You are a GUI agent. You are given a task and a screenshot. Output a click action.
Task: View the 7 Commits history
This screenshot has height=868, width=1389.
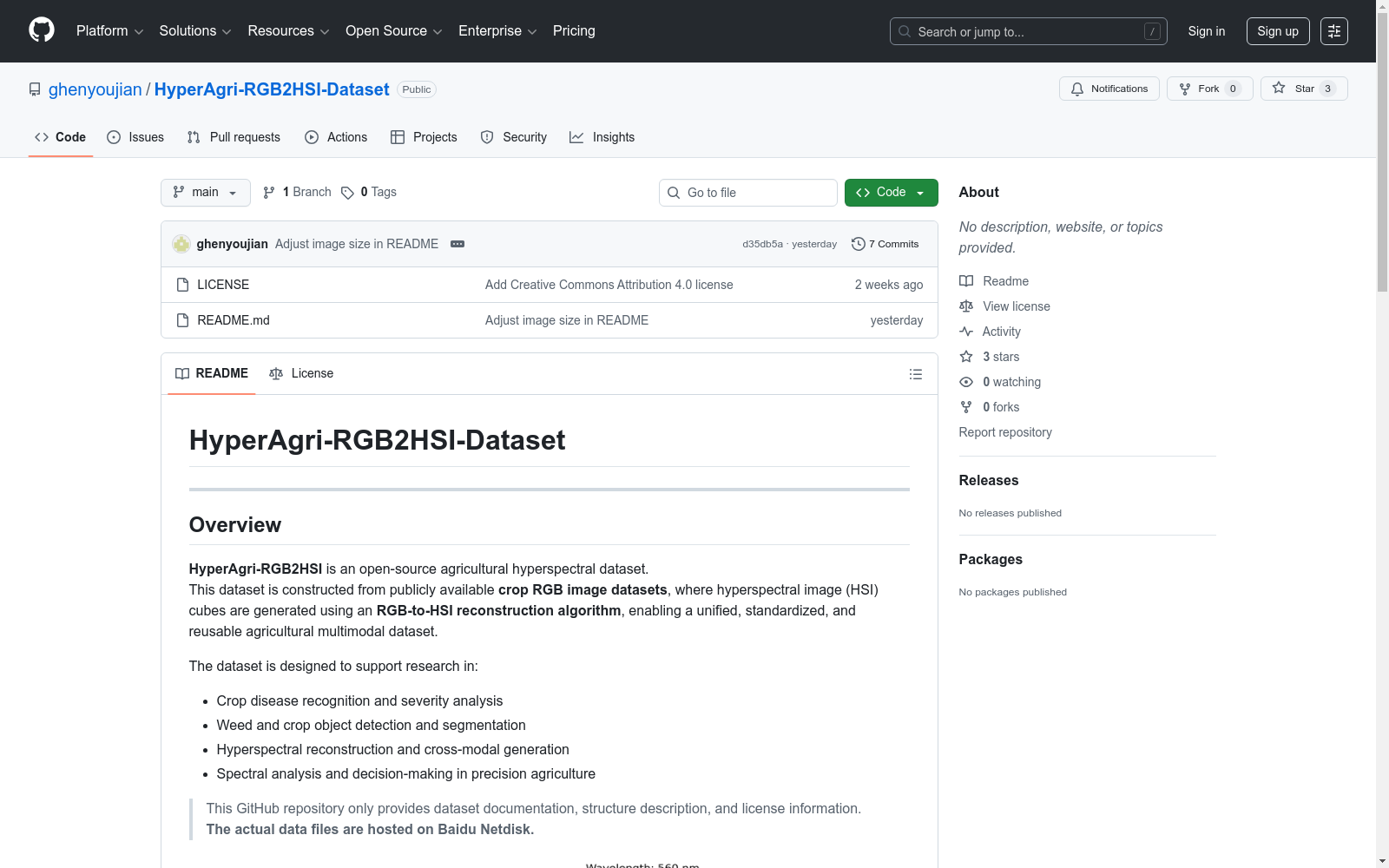click(885, 244)
